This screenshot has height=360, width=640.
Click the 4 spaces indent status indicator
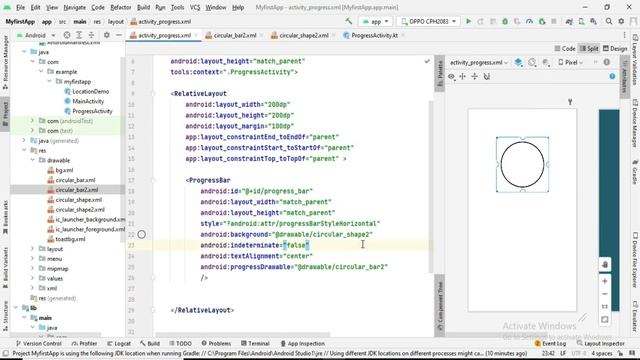pyautogui.click(x=602, y=353)
